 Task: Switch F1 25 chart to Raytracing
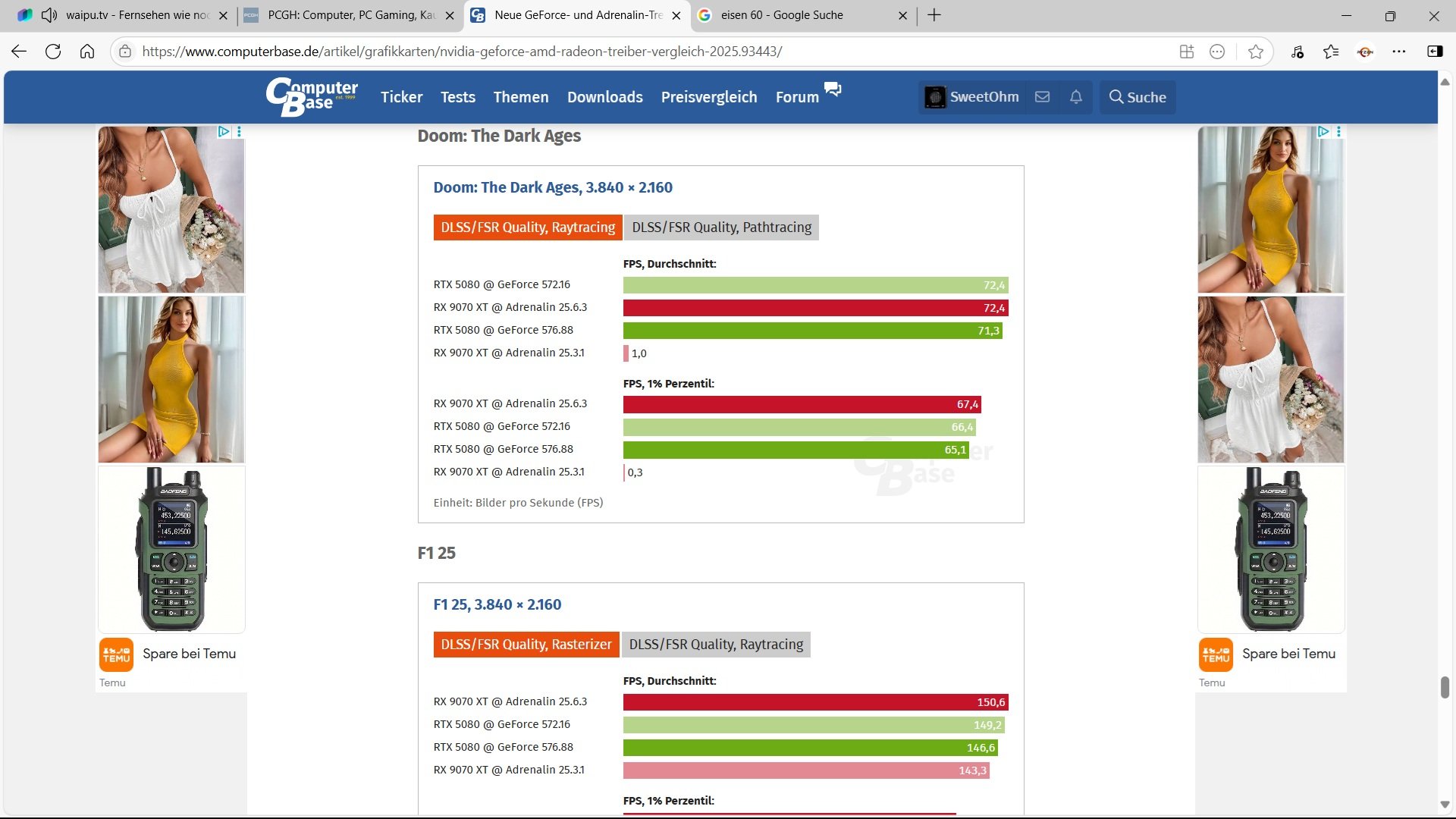click(x=716, y=645)
